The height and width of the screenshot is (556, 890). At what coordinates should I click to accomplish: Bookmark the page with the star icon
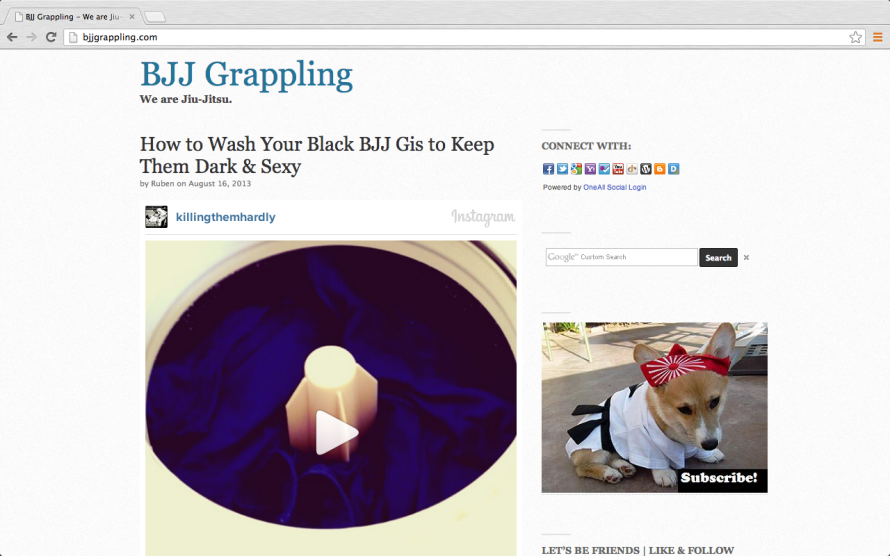point(855,37)
